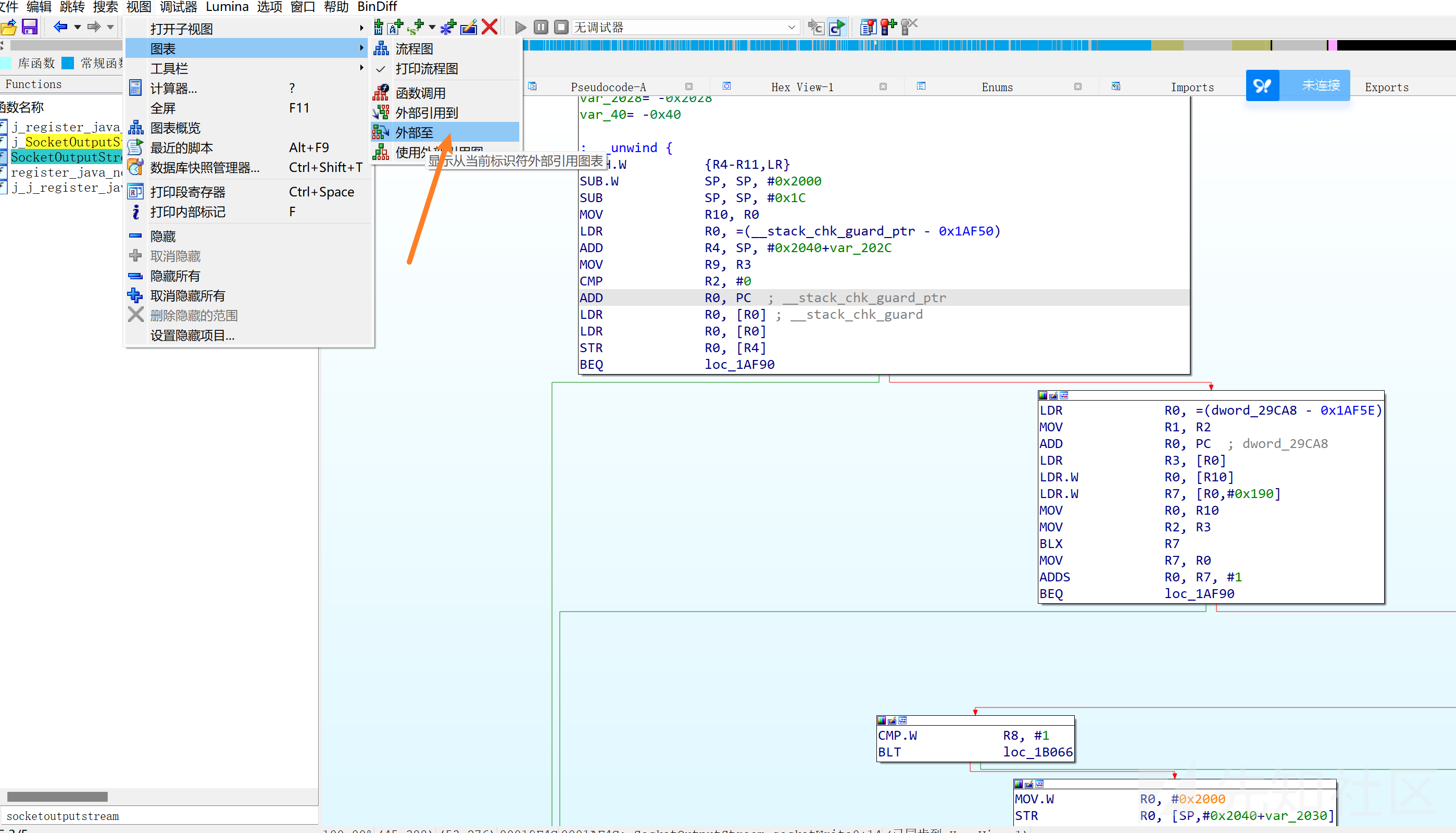Click the blue star with plus icon
Viewport: 1456px width, 833px height.
pos(448,27)
